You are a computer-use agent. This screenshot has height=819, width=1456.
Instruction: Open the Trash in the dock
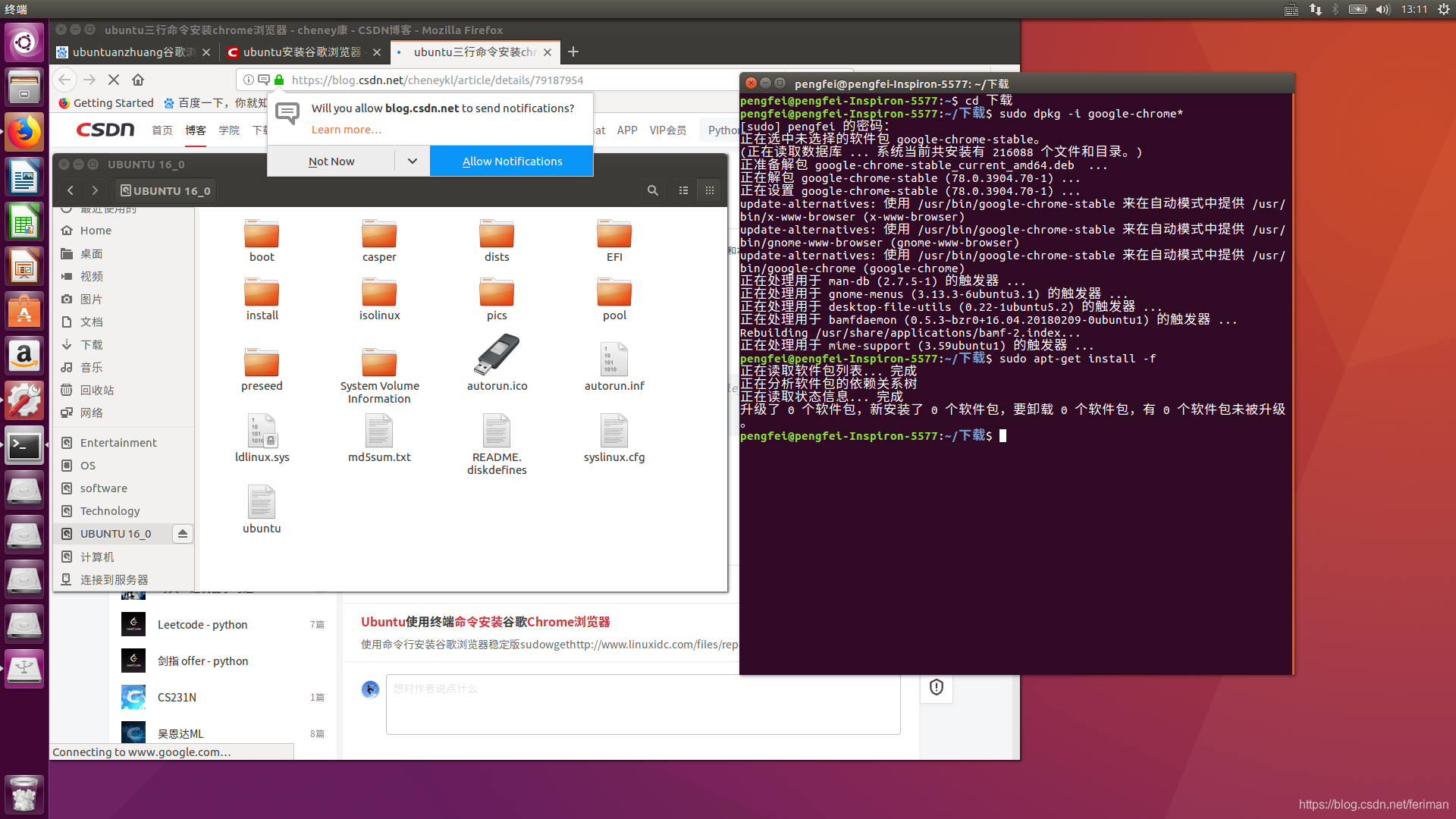coord(24,794)
